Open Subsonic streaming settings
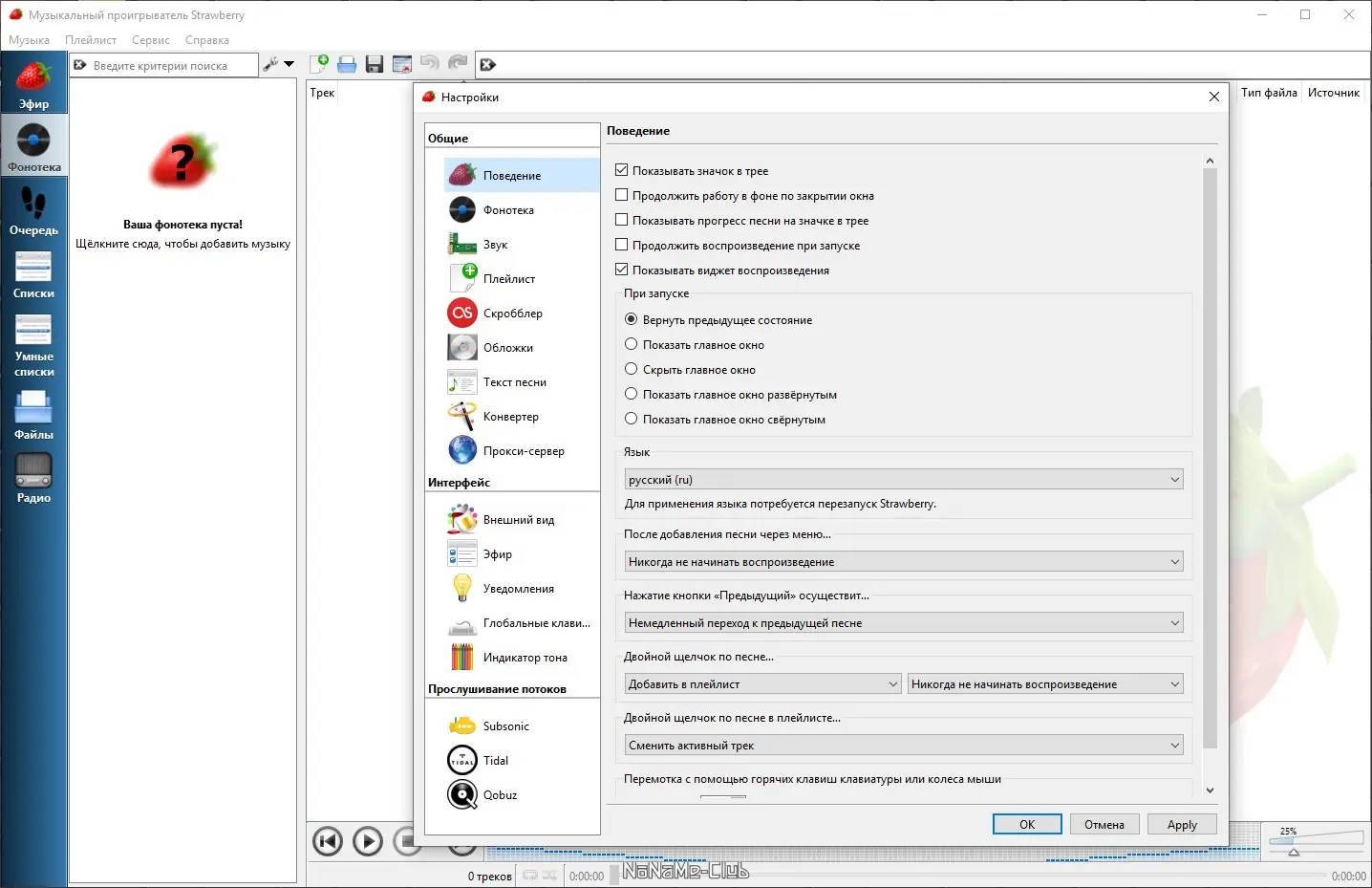1372x888 pixels. 522,726
